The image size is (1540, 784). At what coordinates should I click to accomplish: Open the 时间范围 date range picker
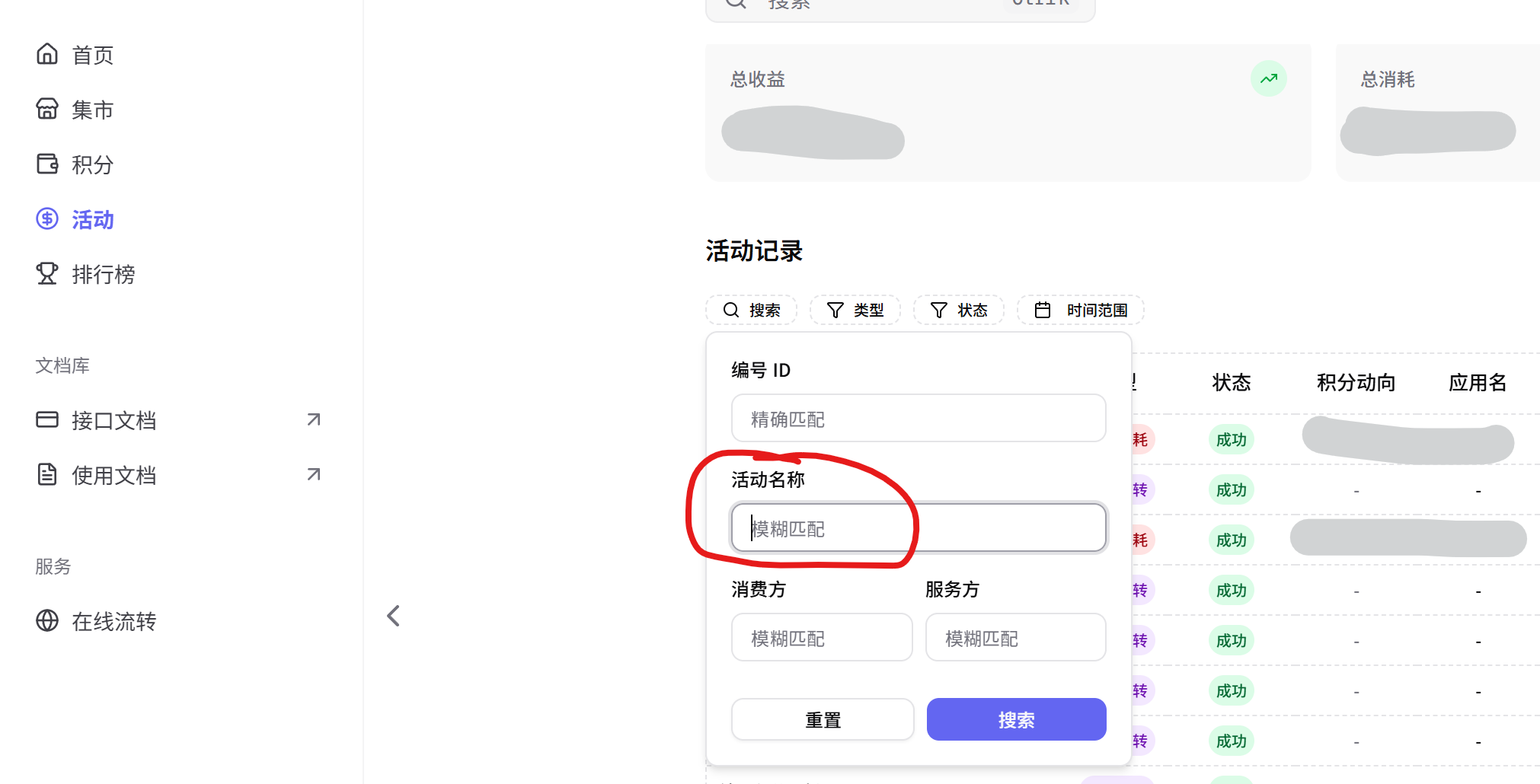[x=1081, y=310]
